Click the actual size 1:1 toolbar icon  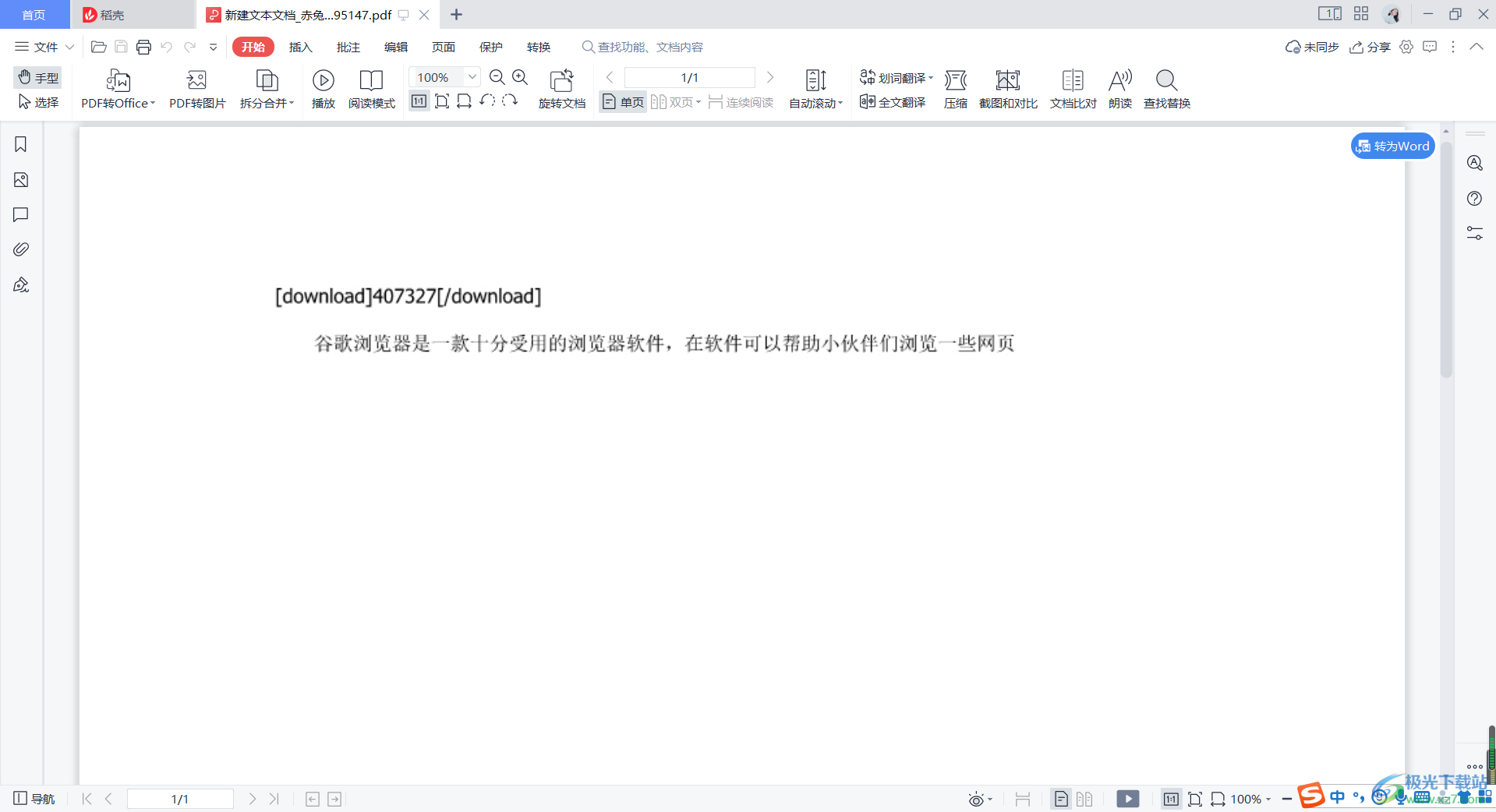(x=419, y=101)
